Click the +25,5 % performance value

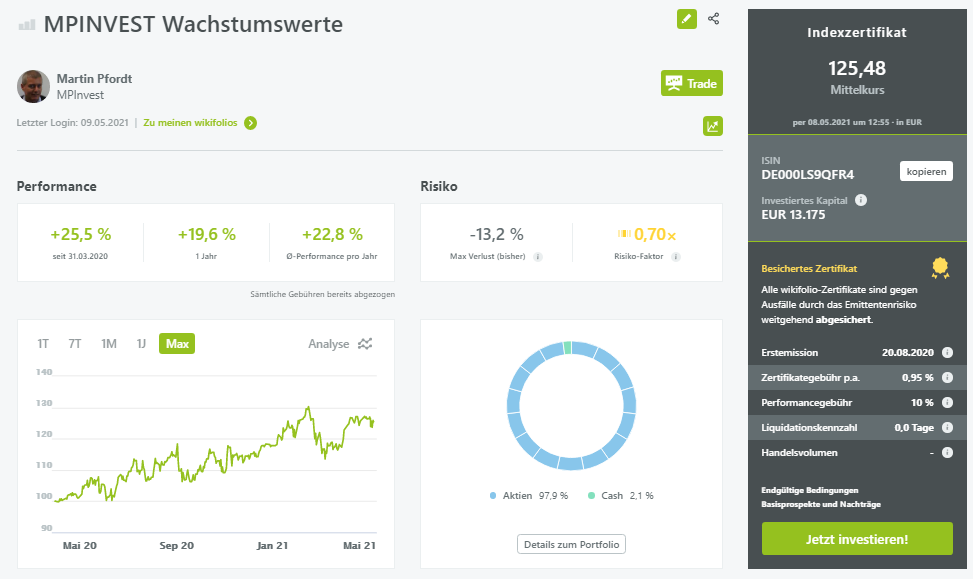(81, 235)
